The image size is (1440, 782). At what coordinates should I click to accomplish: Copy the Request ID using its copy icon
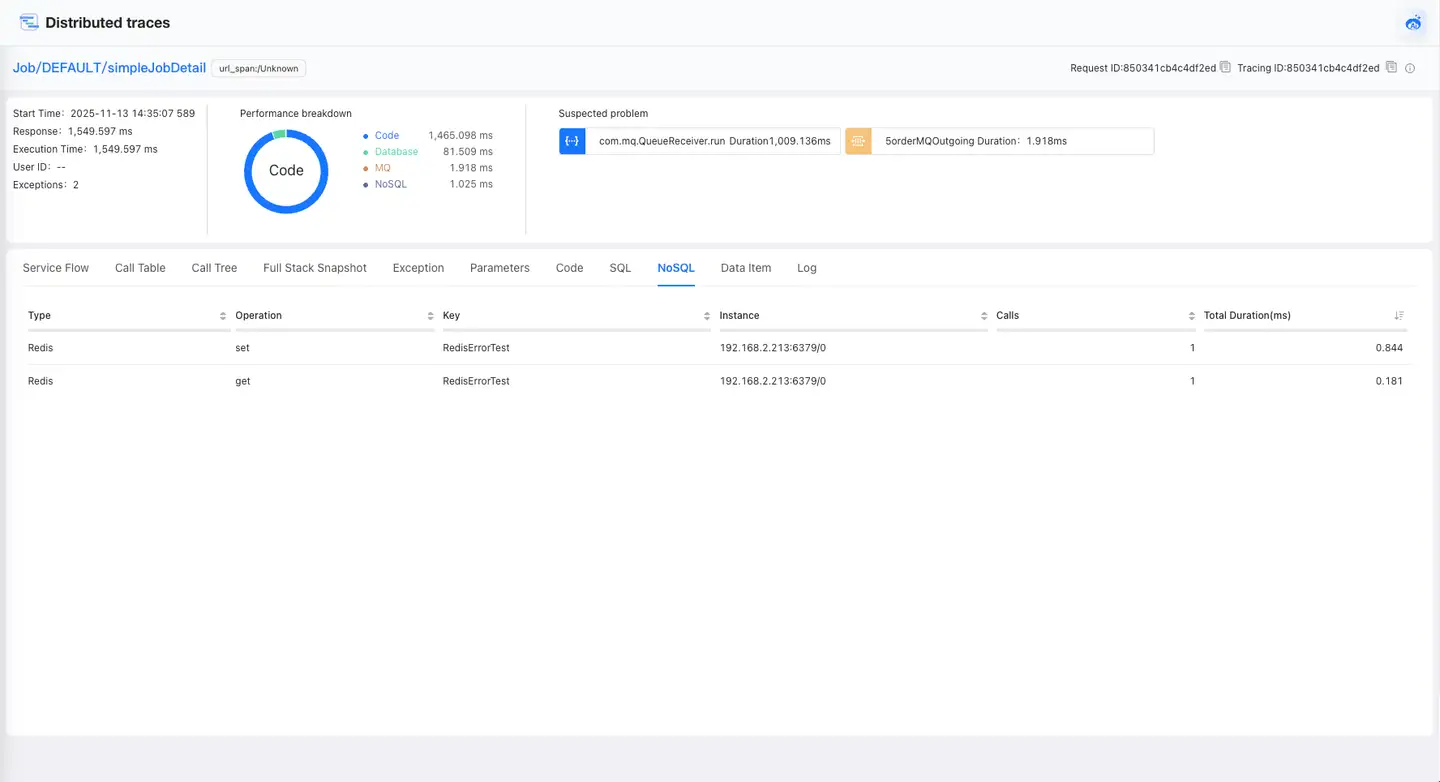[1225, 66]
